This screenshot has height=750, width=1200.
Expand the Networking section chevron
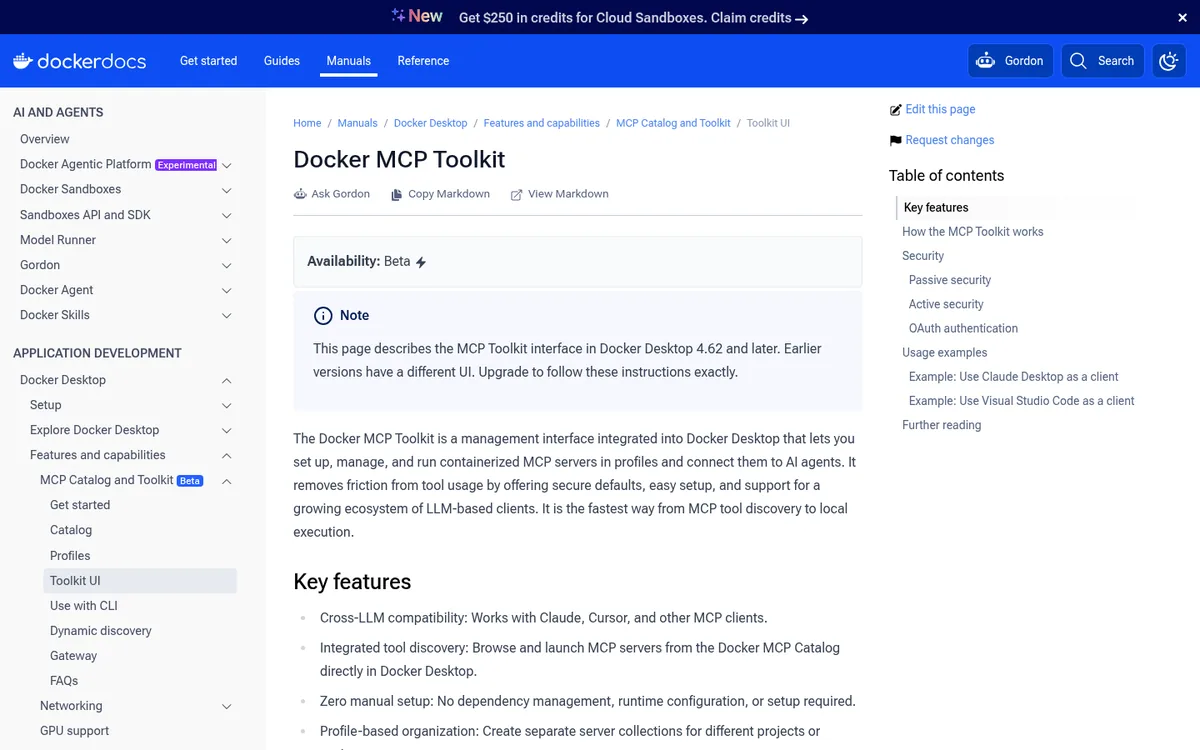click(x=227, y=706)
